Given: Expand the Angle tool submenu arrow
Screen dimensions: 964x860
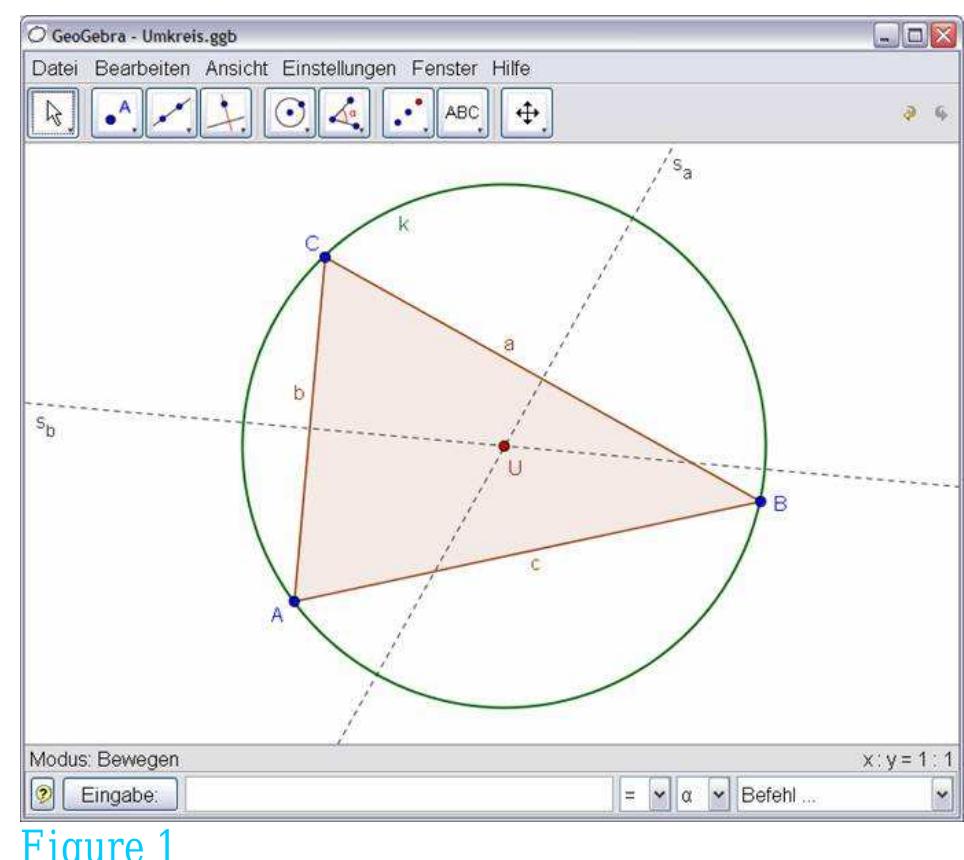Looking at the screenshot, I should pos(363,130).
